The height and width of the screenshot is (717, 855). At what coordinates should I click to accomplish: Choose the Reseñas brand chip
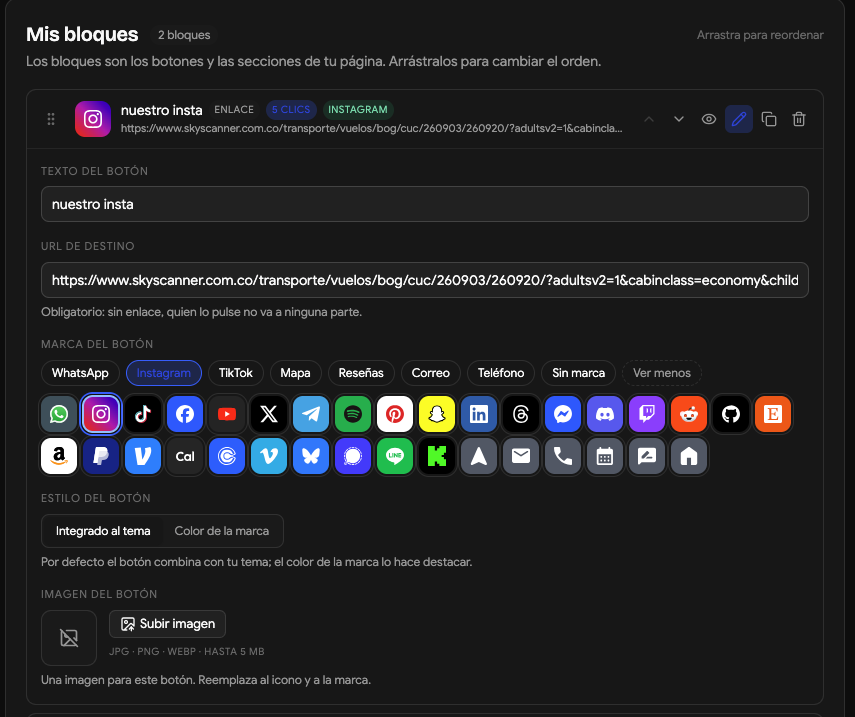coord(361,373)
